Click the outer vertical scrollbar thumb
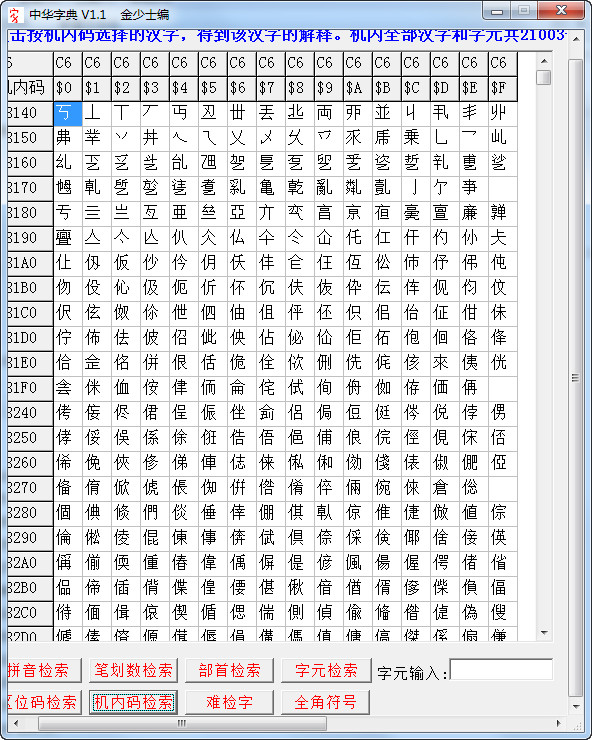Screen dimensions: 592x740 (x=576, y=378)
